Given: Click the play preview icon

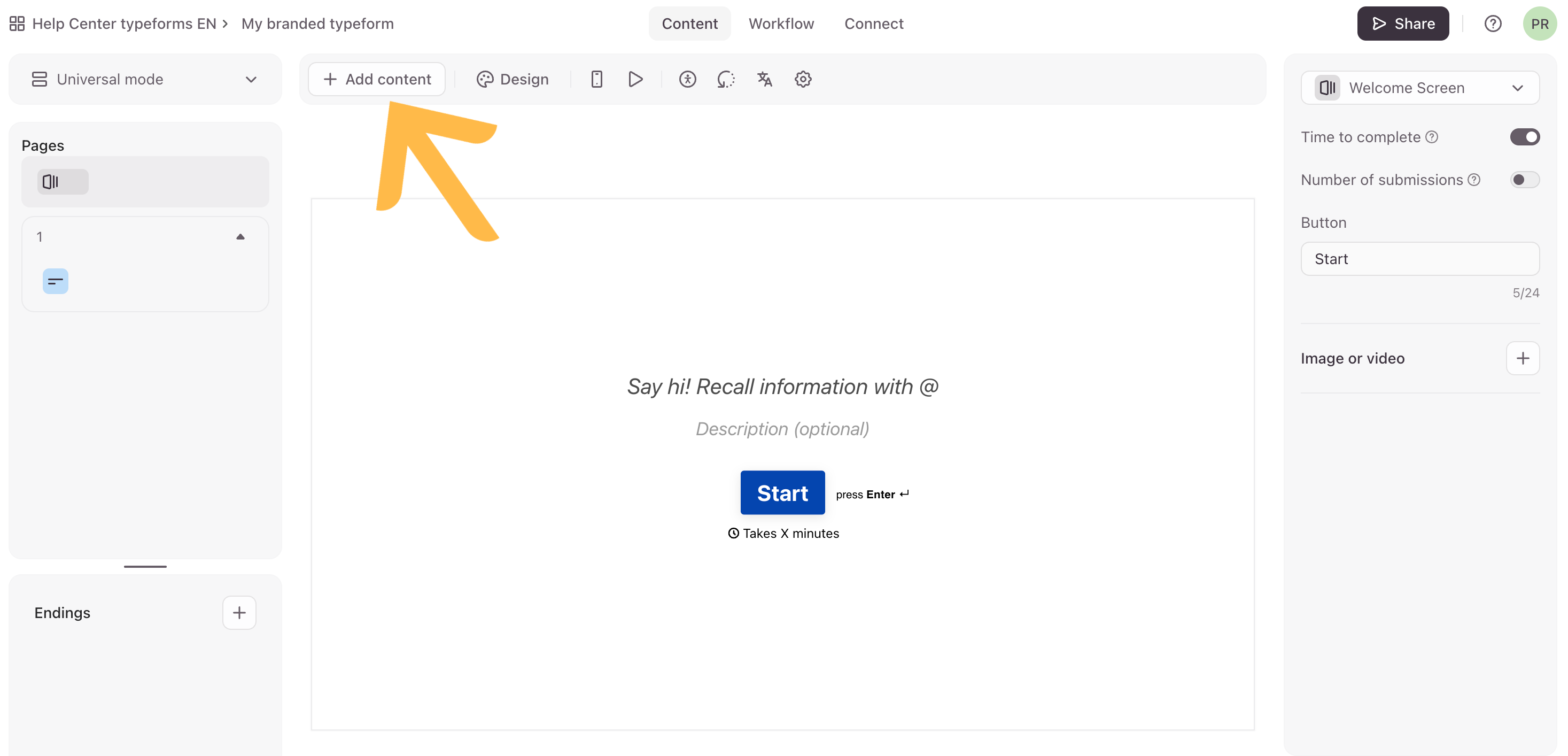Looking at the screenshot, I should click(635, 79).
